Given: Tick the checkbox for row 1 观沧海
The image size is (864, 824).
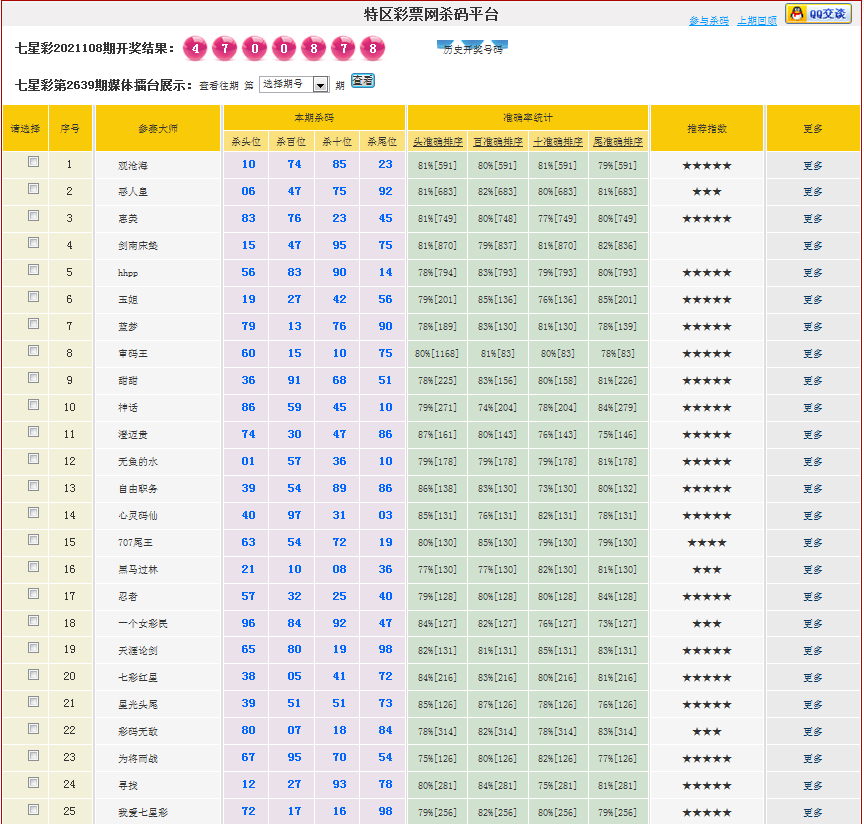Looking at the screenshot, I should [34, 161].
